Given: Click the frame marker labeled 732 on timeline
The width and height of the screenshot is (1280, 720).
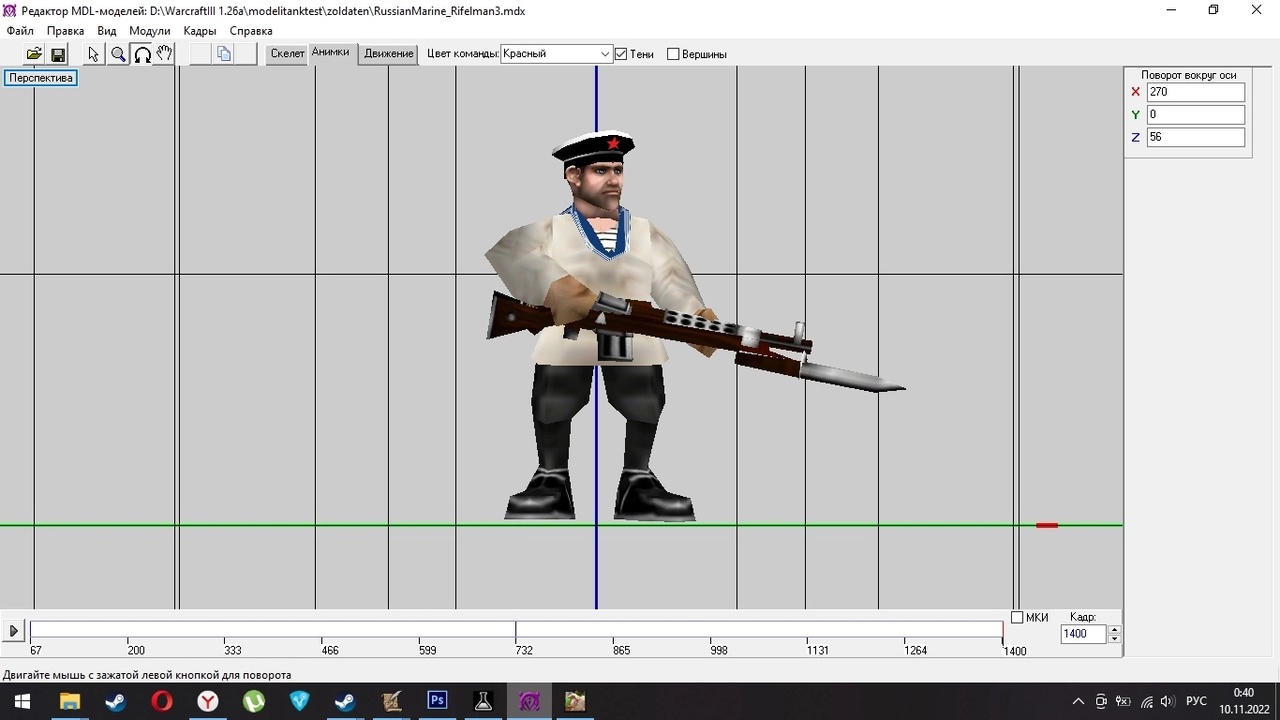Looking at the screenshot, I should (x=524, y=650).
